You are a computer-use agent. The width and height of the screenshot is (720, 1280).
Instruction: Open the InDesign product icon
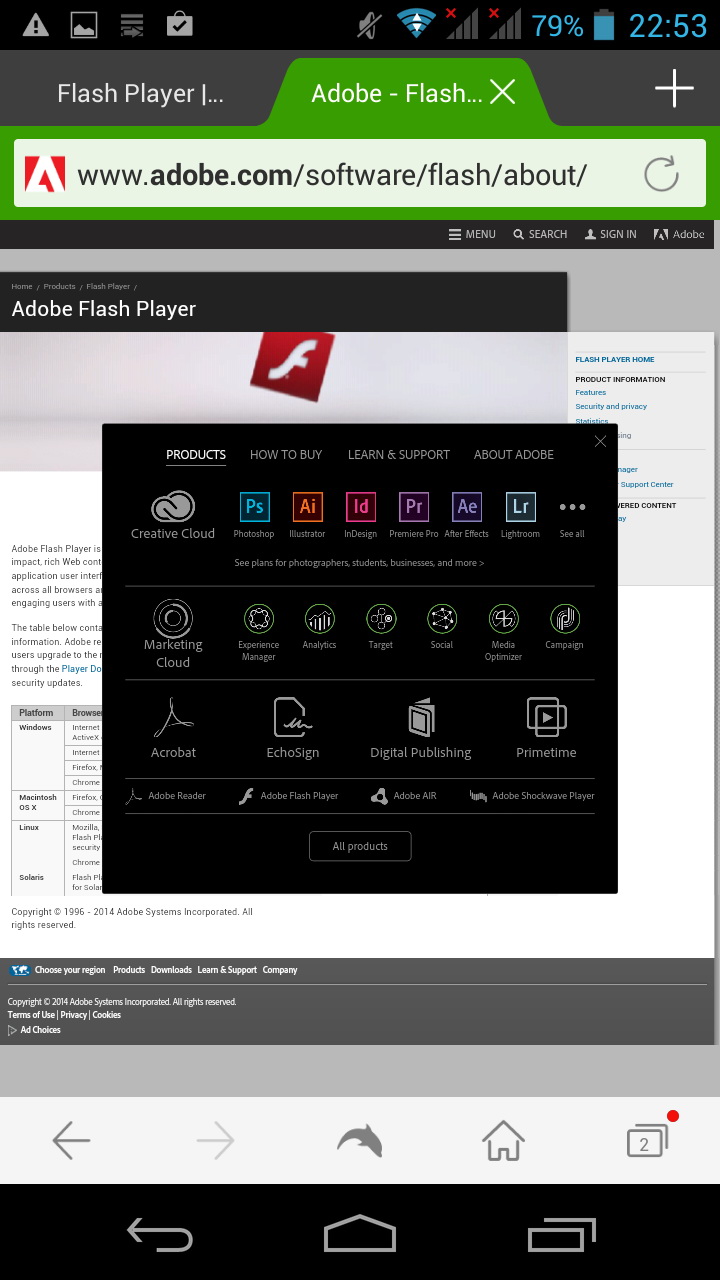[360, 507]
